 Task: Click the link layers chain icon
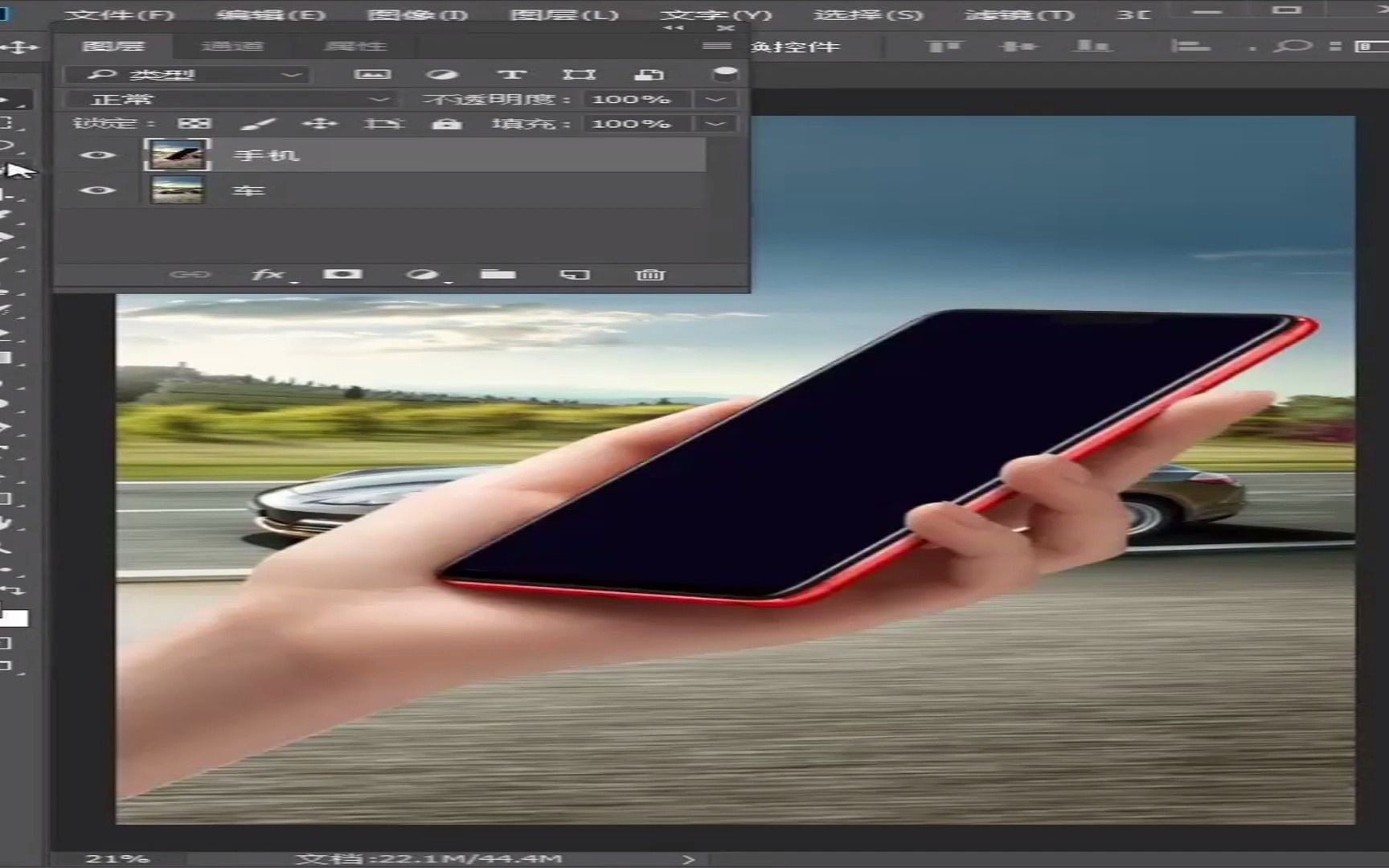point(191,274)
